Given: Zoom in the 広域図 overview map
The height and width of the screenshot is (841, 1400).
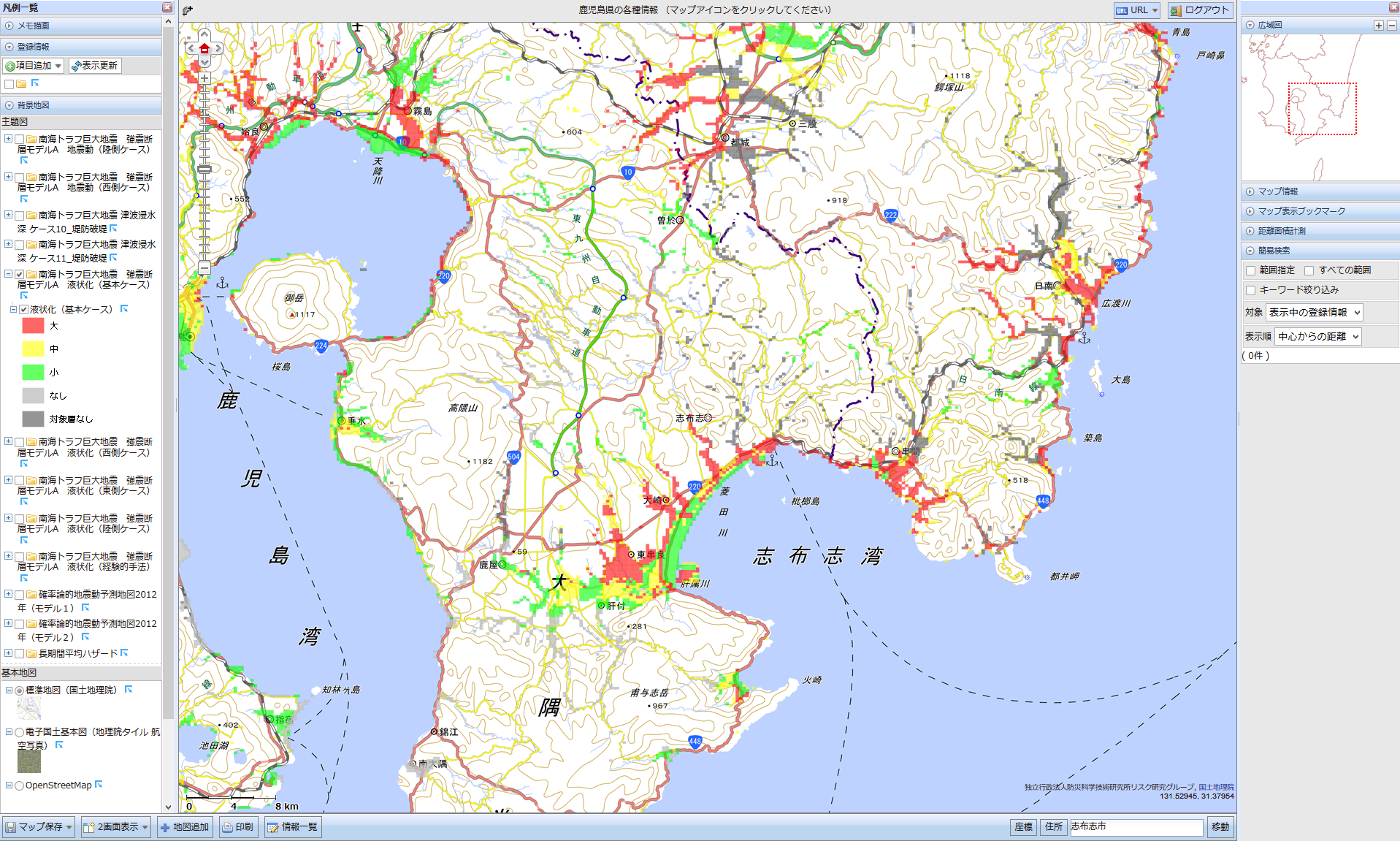Looking at the screenshot, I should click(1378, 26).
